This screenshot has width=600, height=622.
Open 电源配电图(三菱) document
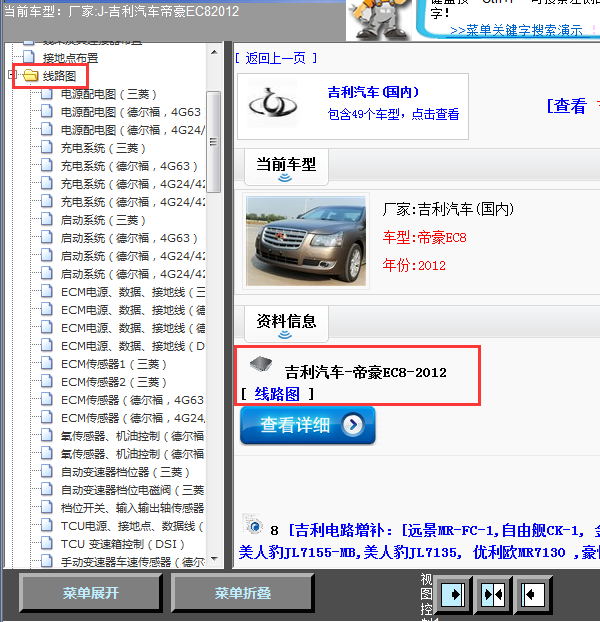click(x=108, y=94)
